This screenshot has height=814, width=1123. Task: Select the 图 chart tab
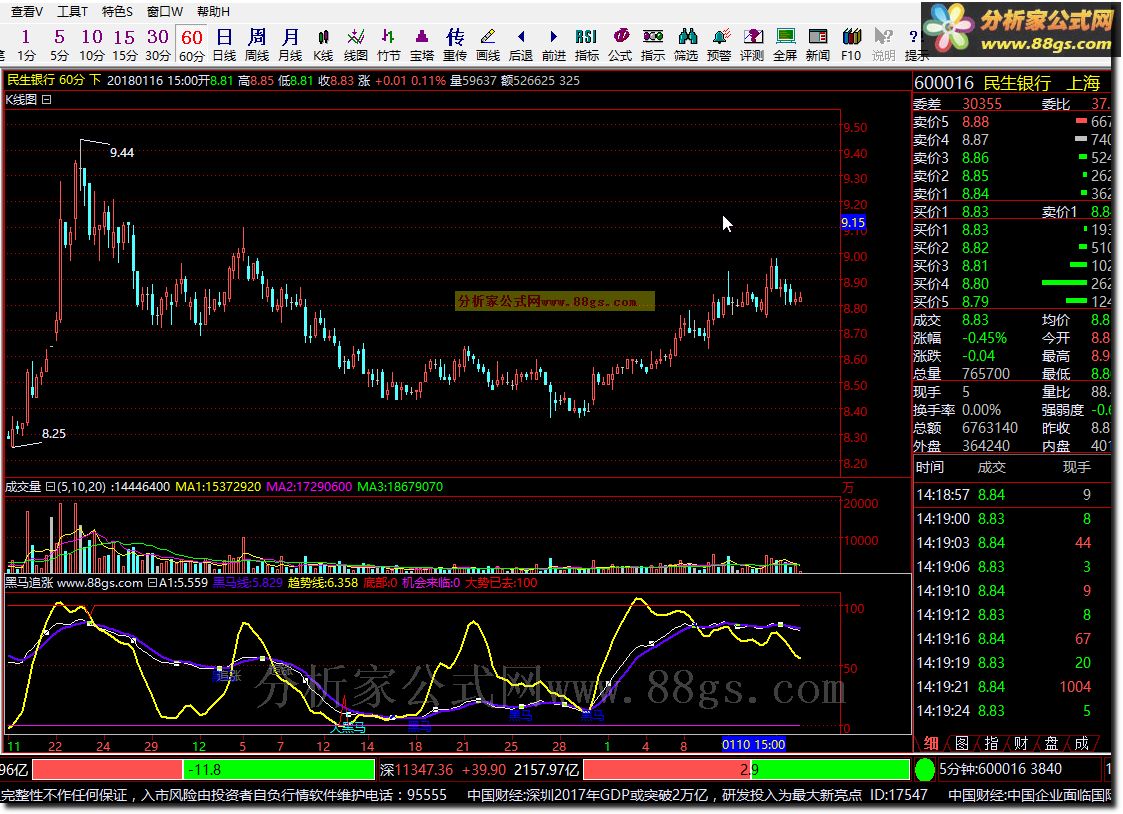click(961, 743)
